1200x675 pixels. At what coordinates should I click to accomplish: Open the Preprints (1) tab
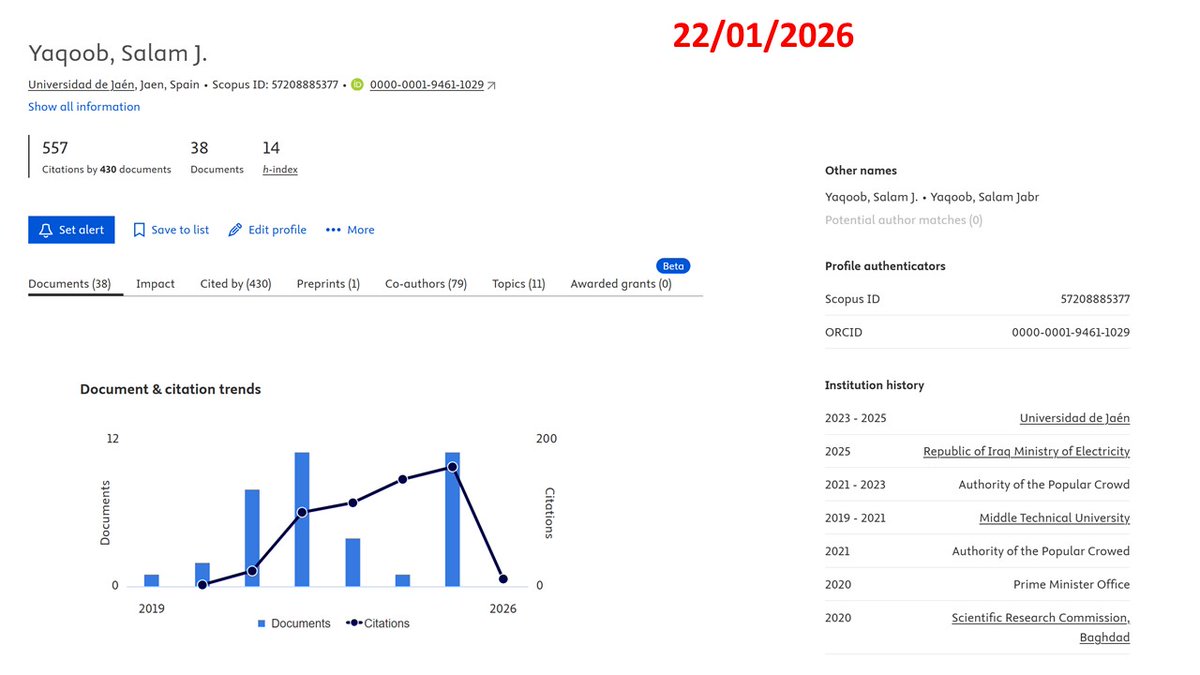click(328, 284)
